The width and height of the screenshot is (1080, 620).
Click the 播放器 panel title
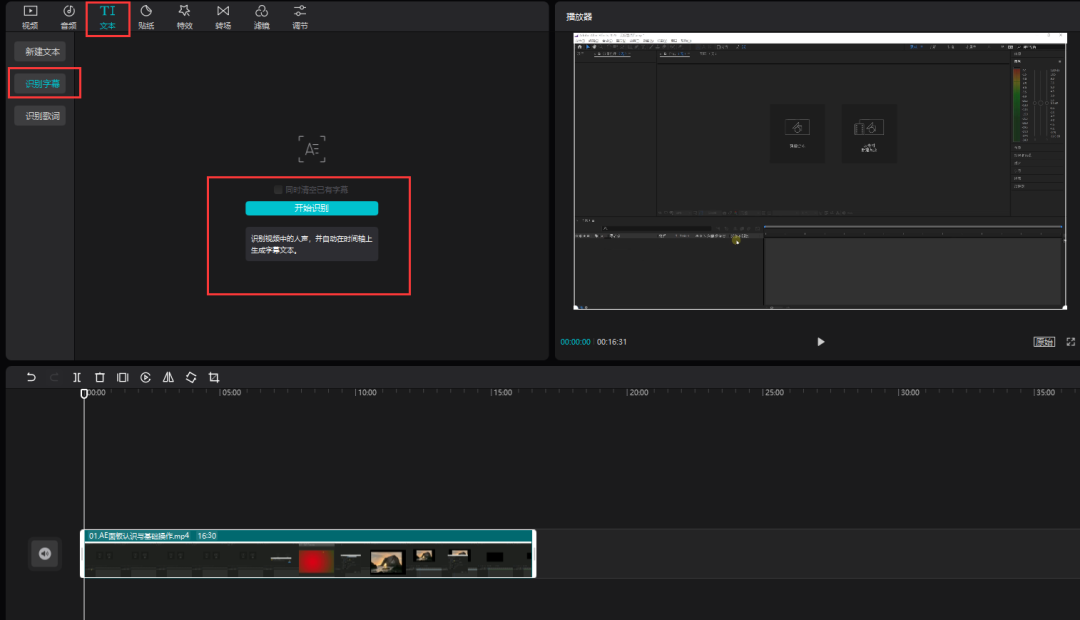579,17
